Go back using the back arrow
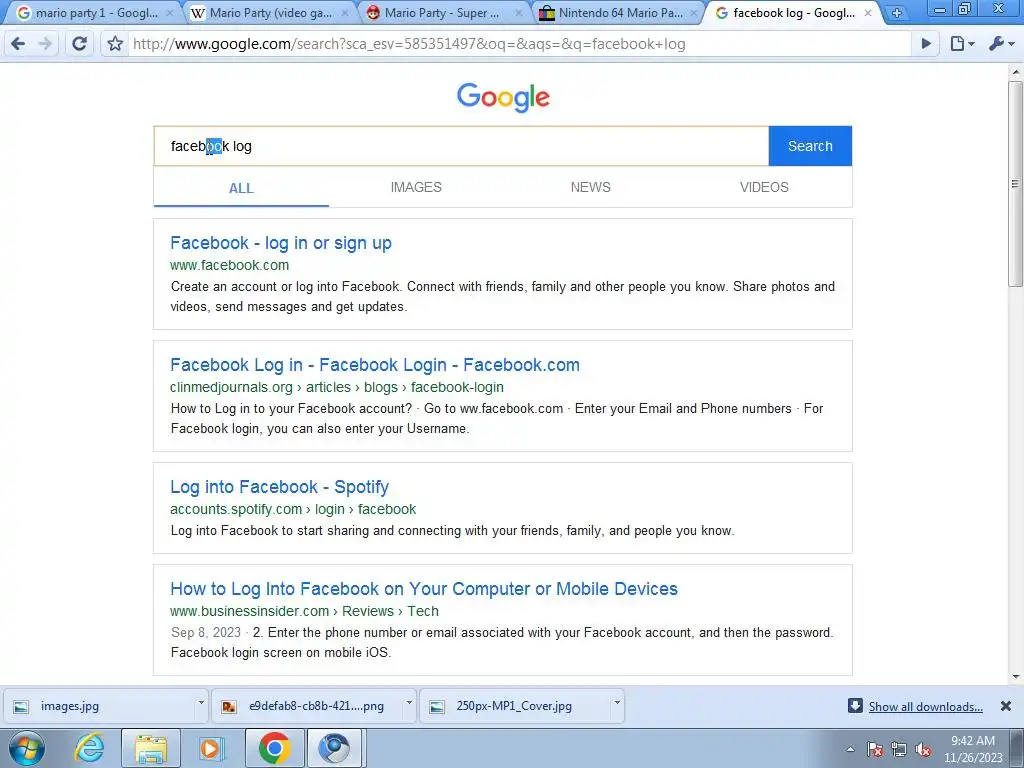Viewport: 1024px width, 768px height. pyautogui.click(x=18, y=44)
